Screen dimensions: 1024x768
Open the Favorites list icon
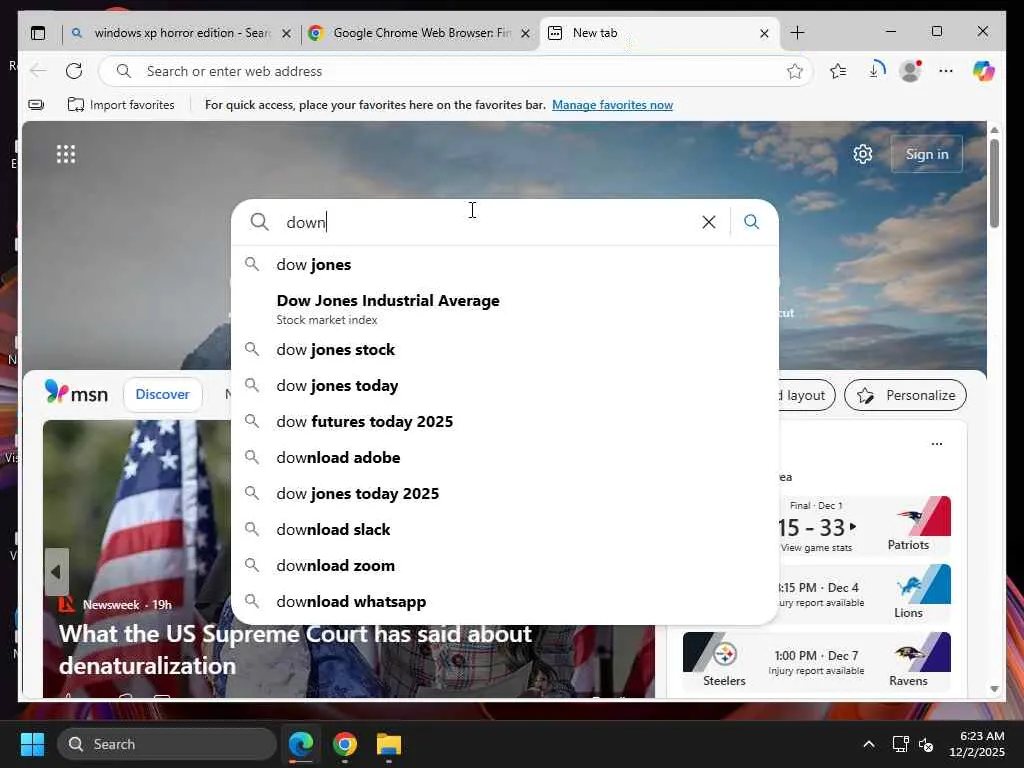(x=838, y=71)
